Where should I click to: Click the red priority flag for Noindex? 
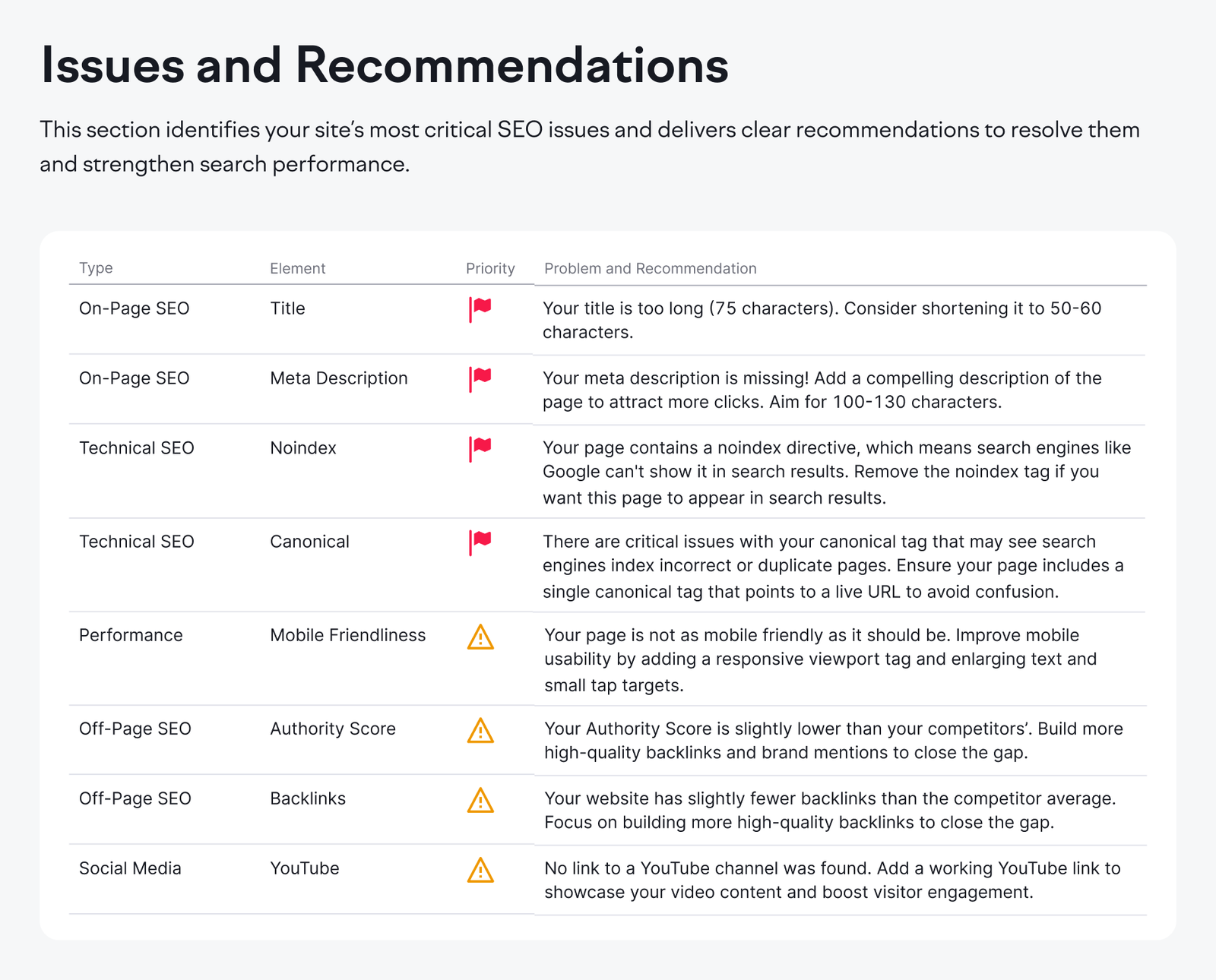pyautogui.click(x=480, y=448)
